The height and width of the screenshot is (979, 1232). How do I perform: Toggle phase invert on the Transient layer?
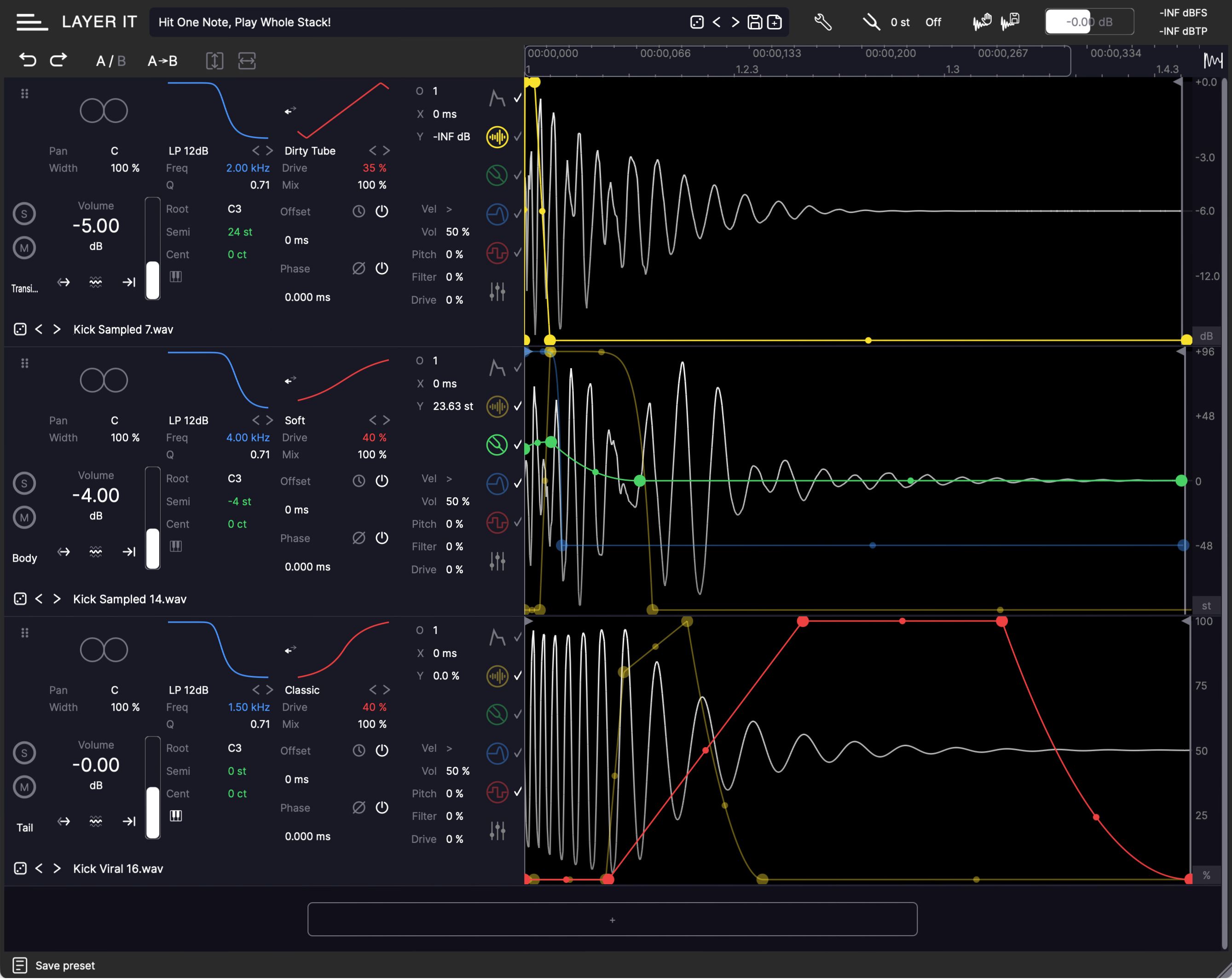pos(359,269)
